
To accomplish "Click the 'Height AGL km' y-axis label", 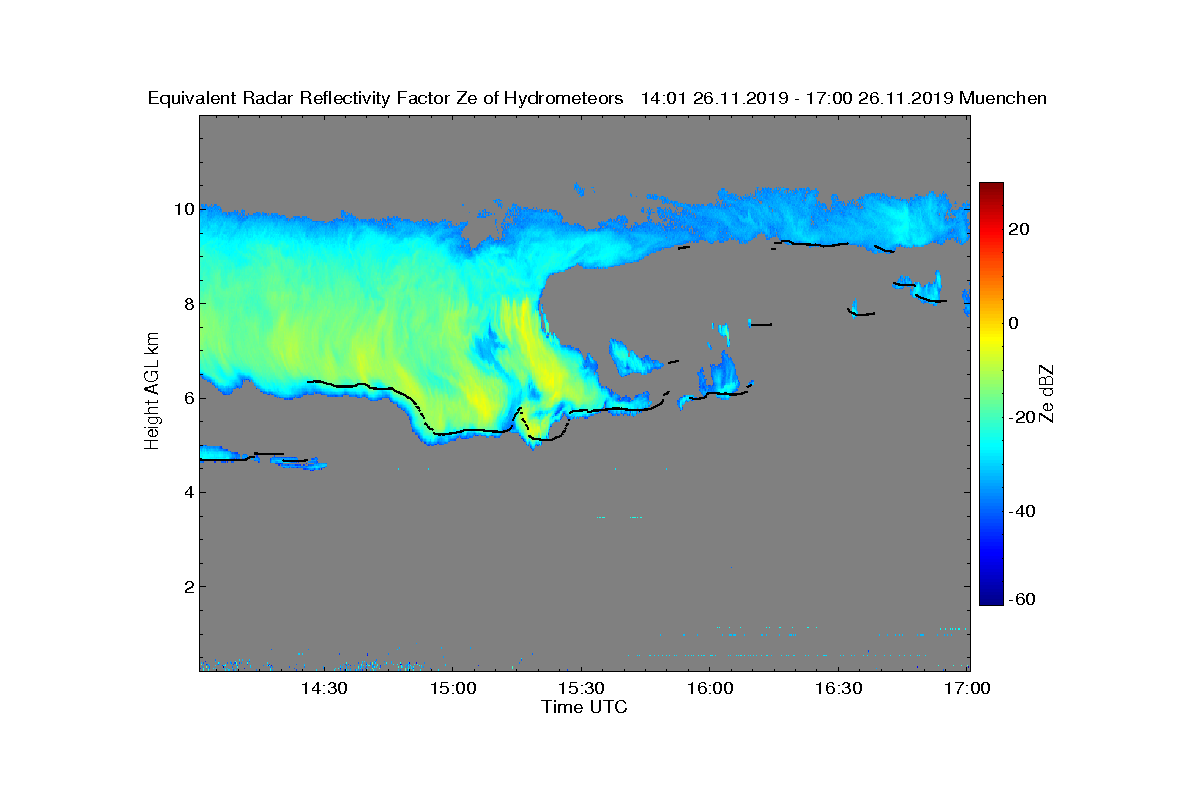I will click(x=153, y=392).
